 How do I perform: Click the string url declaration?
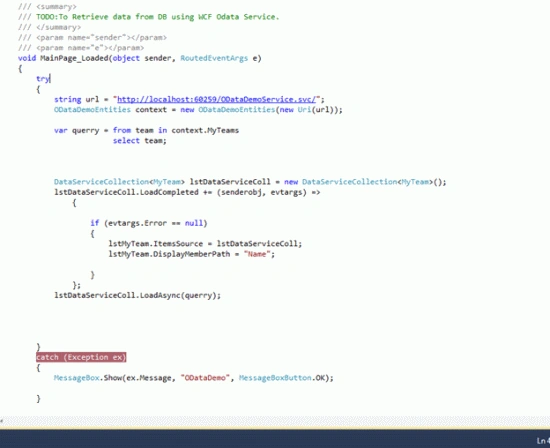[x=189, y=99]
